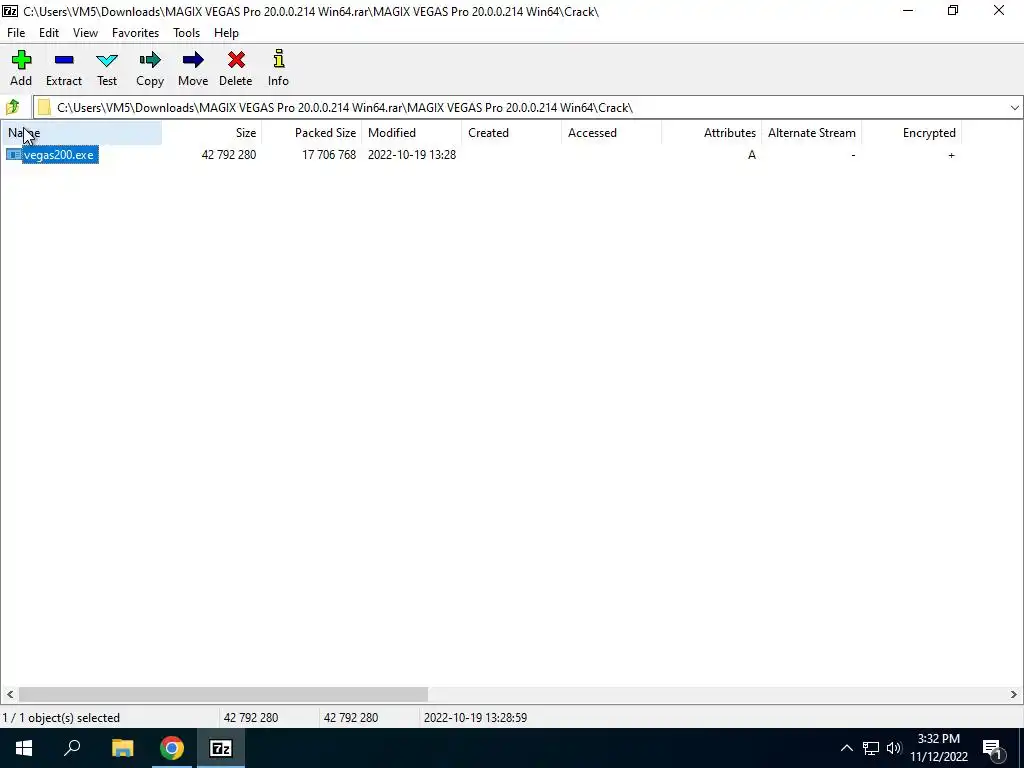The height and width of the screenshot is (768, 1024).
Task: Sort by Packed Size column header
Action: point(312,133)
